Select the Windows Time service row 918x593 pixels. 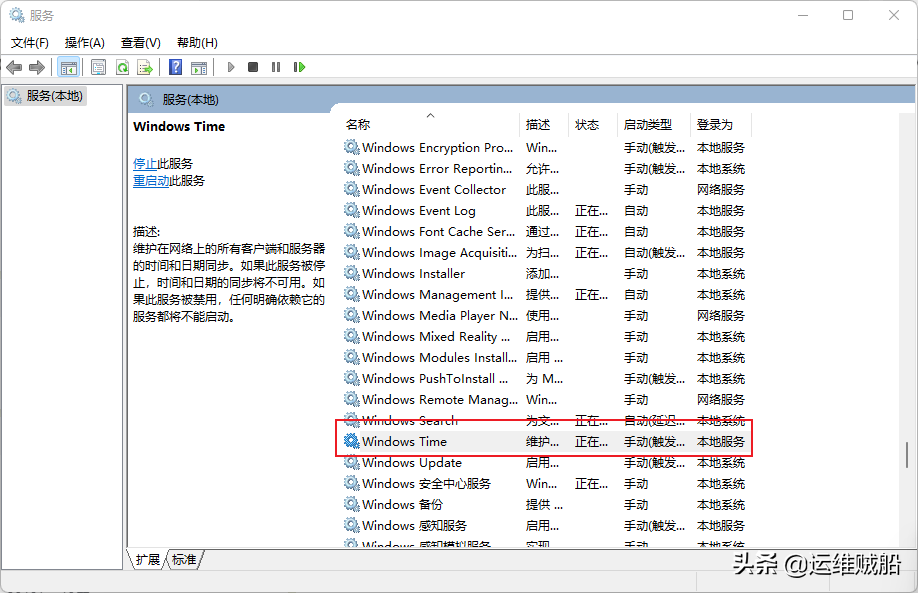(546, 441)
